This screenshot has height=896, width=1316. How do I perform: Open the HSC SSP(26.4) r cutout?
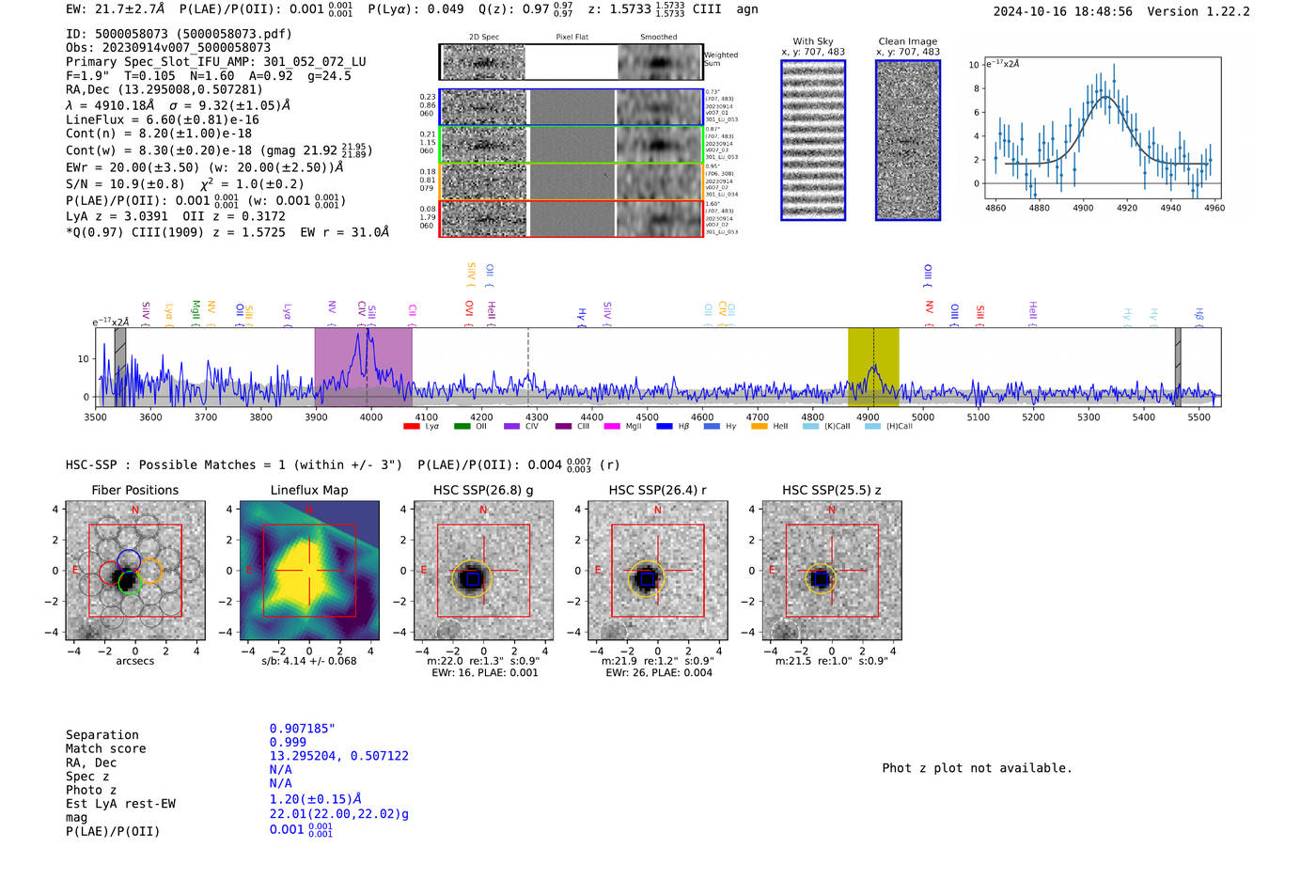pyautogui.click(x=657, y=571)
